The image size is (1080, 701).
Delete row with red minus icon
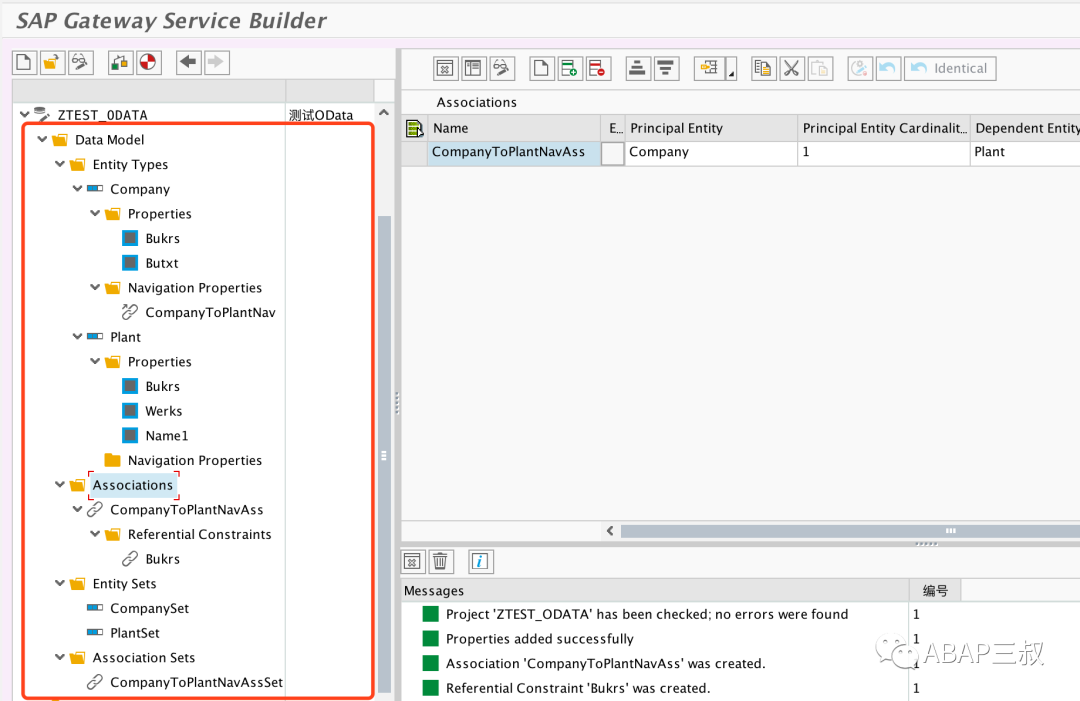pyautogui.click(x=598, y=68)
